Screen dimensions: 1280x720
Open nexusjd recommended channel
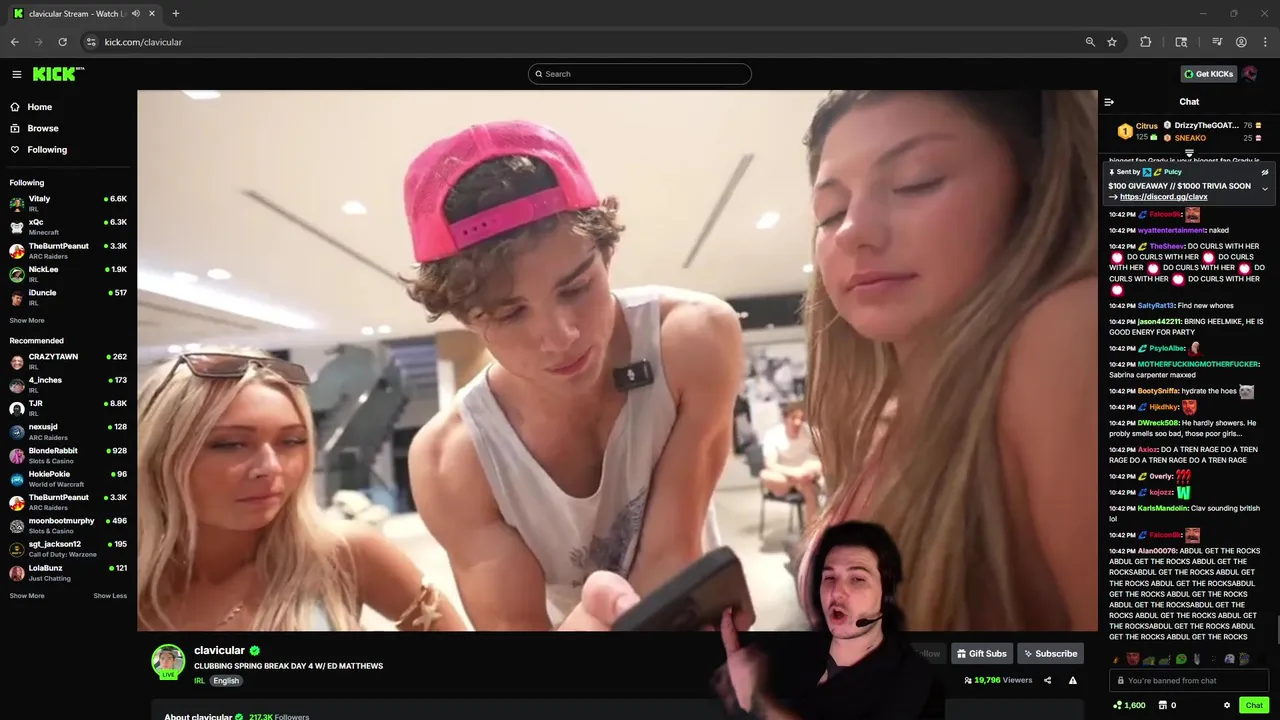tap(68, 432)
